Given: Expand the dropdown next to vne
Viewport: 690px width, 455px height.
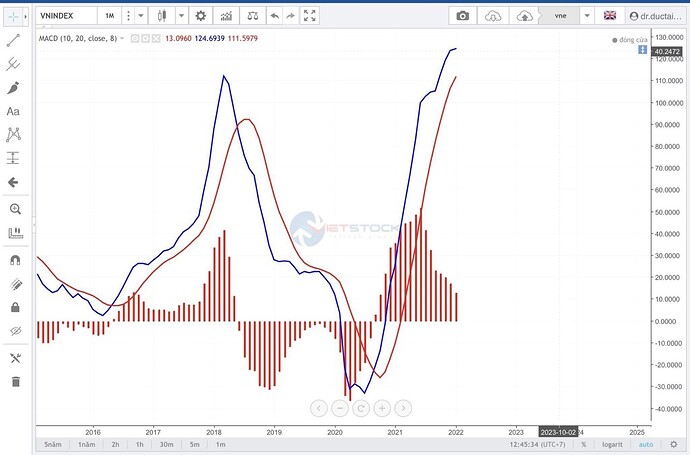Looking at the screenshot, I should pos(587,16).
